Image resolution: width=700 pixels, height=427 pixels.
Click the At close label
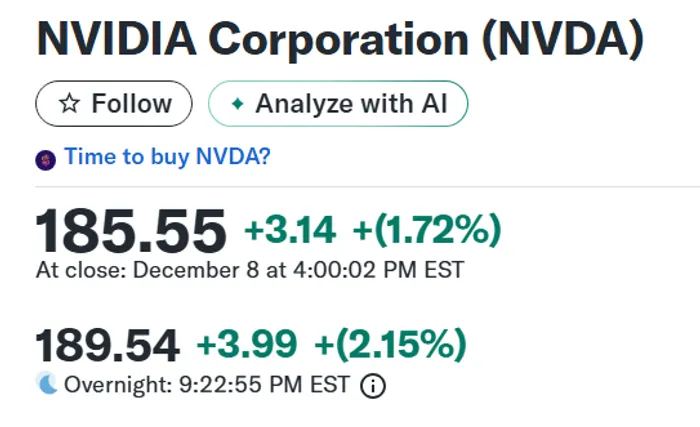click(80, 270)
